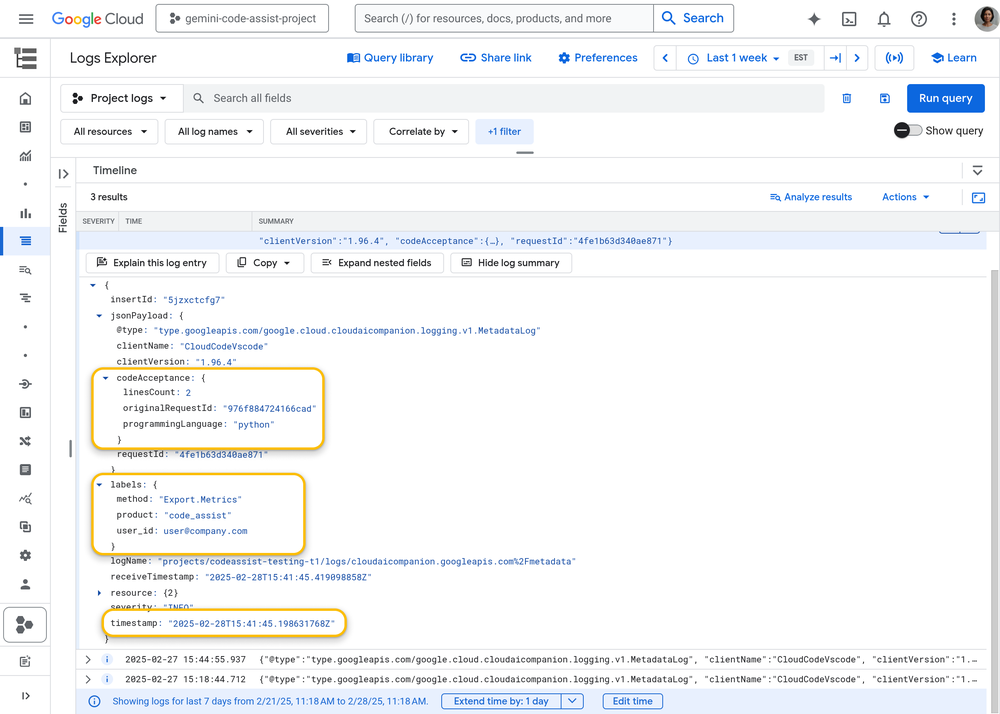Image resolution: width=1000 pixels, height=714 pixels.
Task: Expand the 15:44:55.937 log entry
Action: coord(88,660)
